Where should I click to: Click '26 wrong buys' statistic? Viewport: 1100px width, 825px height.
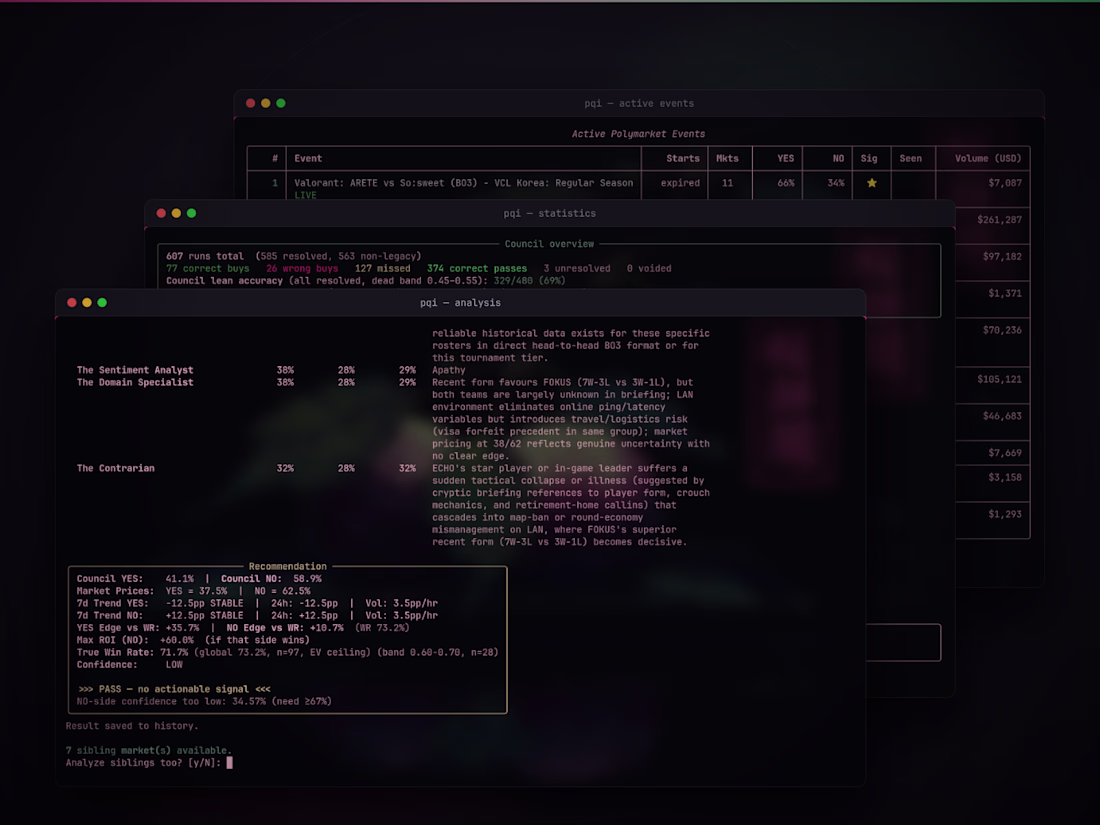pos(302,269)
